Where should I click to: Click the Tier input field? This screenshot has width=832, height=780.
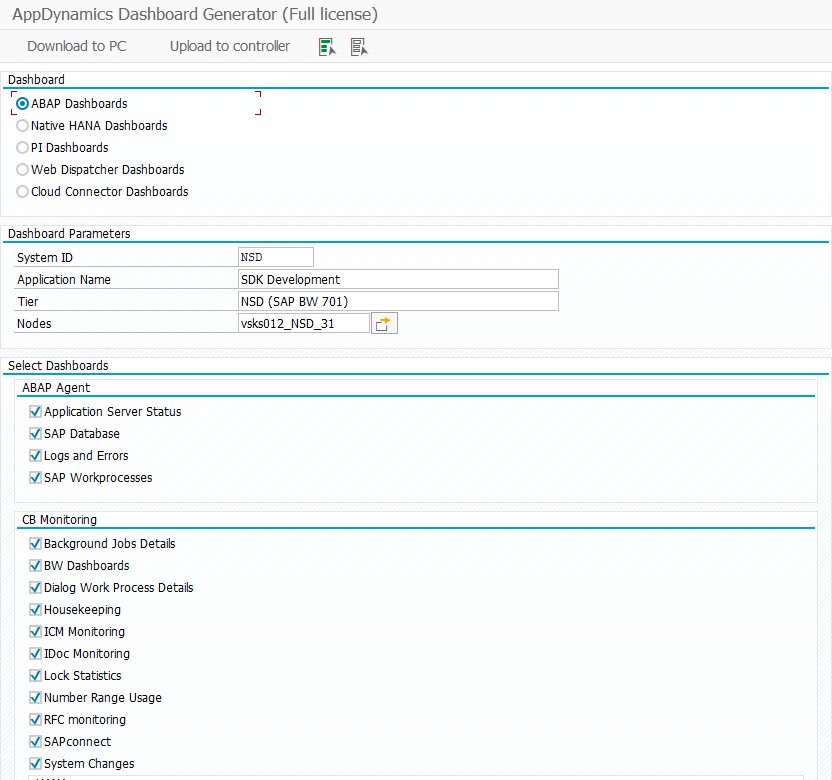coord(398,301)
